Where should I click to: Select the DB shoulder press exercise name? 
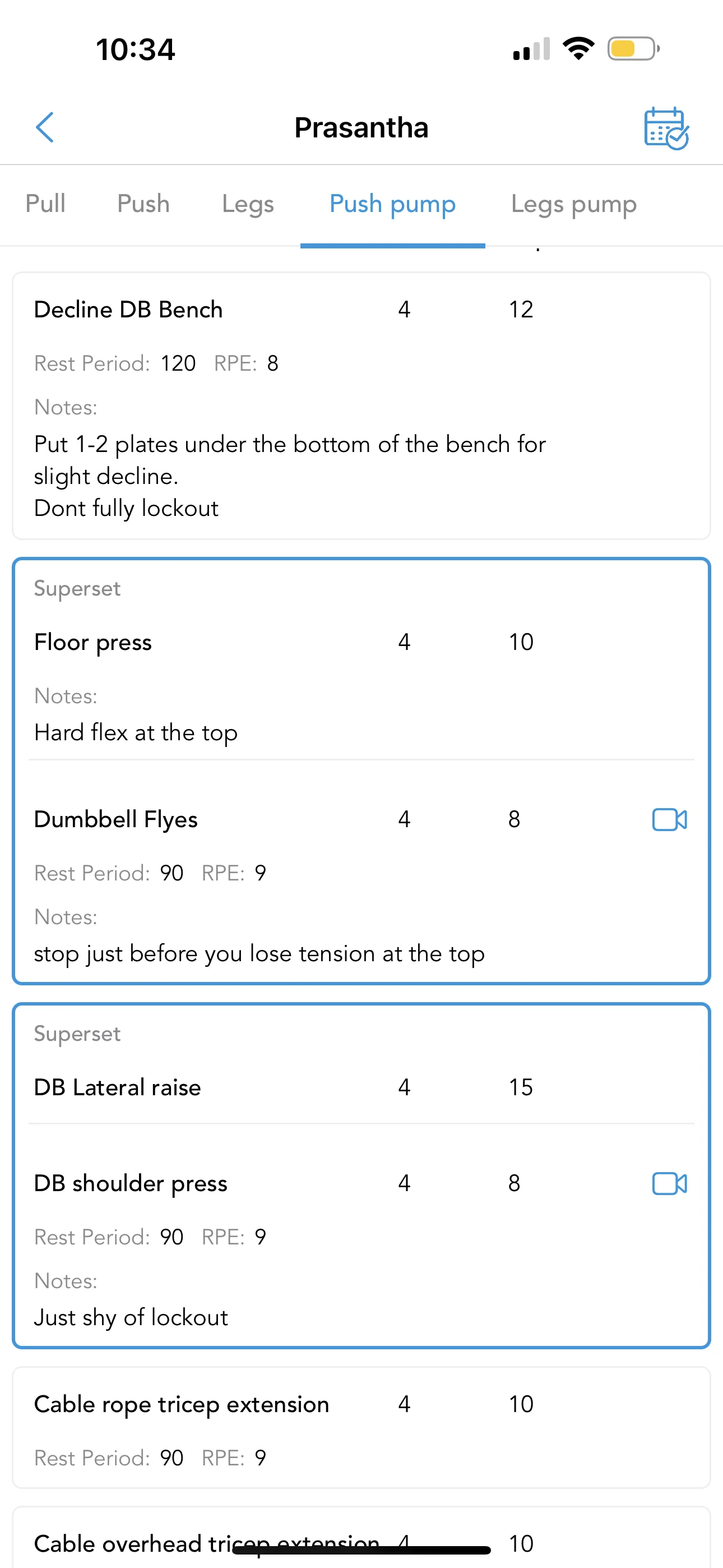pos(130,1183)
